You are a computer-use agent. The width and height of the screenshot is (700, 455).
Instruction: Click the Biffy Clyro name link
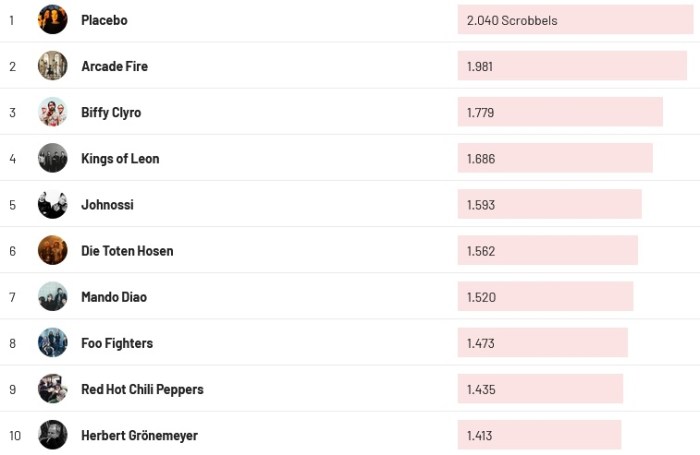pos(111,112)
